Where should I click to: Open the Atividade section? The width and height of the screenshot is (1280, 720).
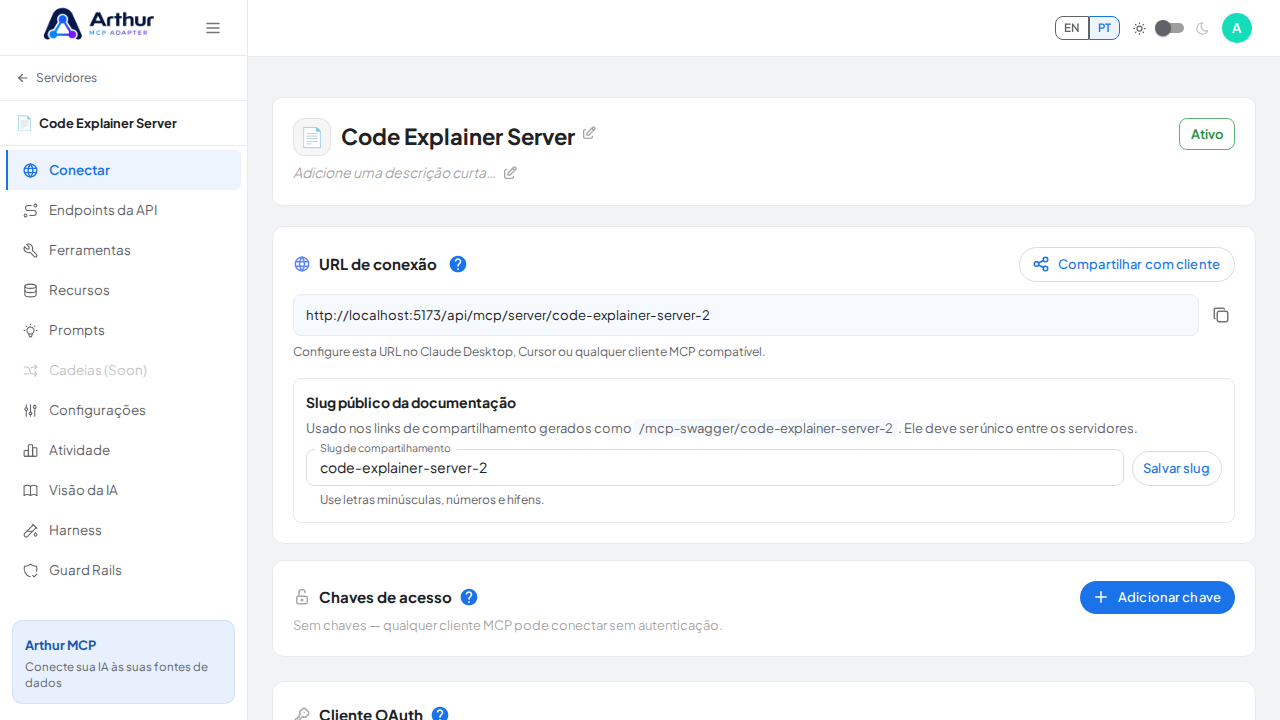(x=123, y=450)
